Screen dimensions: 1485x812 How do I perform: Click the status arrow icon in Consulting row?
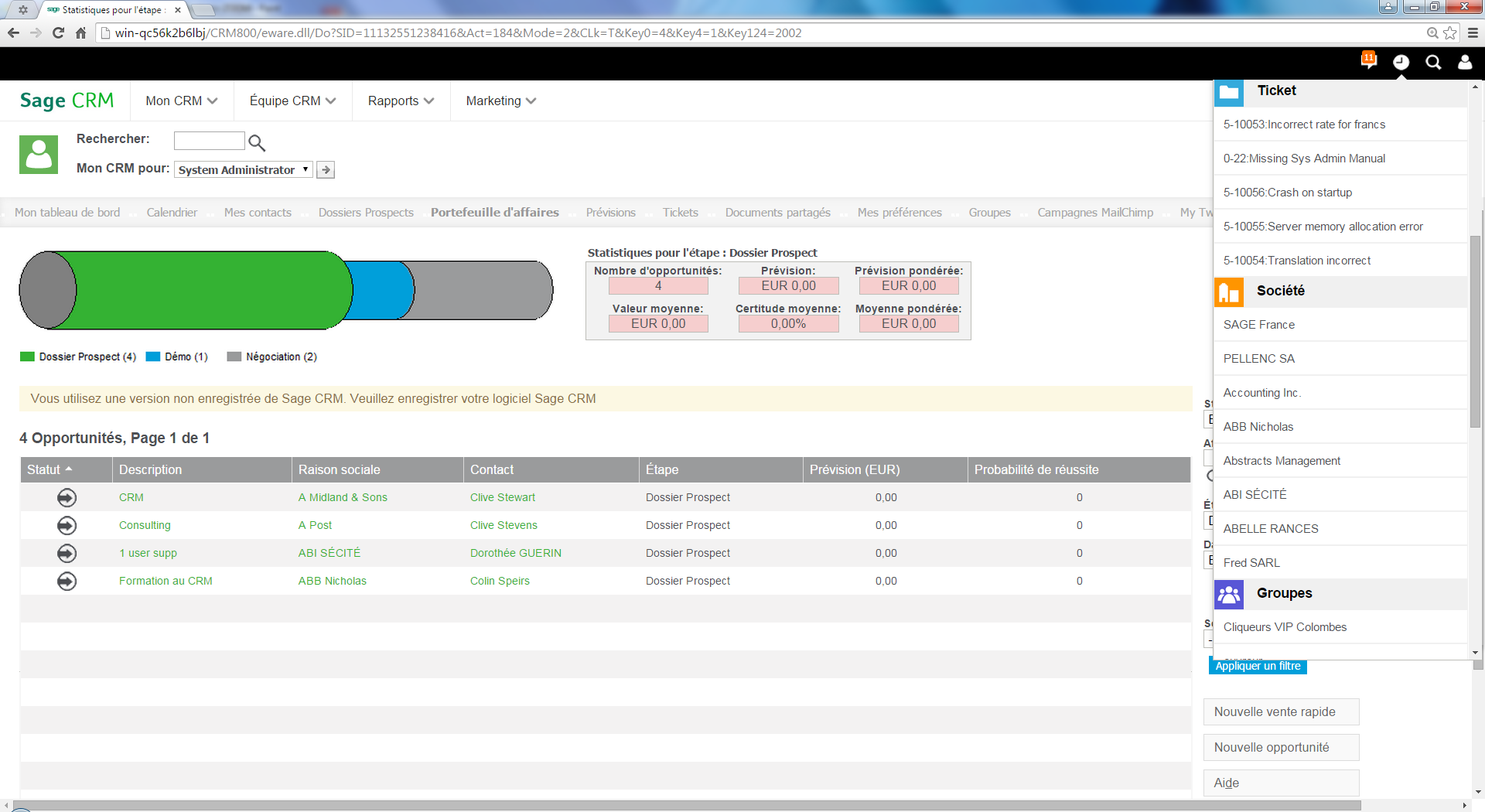point(67,525)
